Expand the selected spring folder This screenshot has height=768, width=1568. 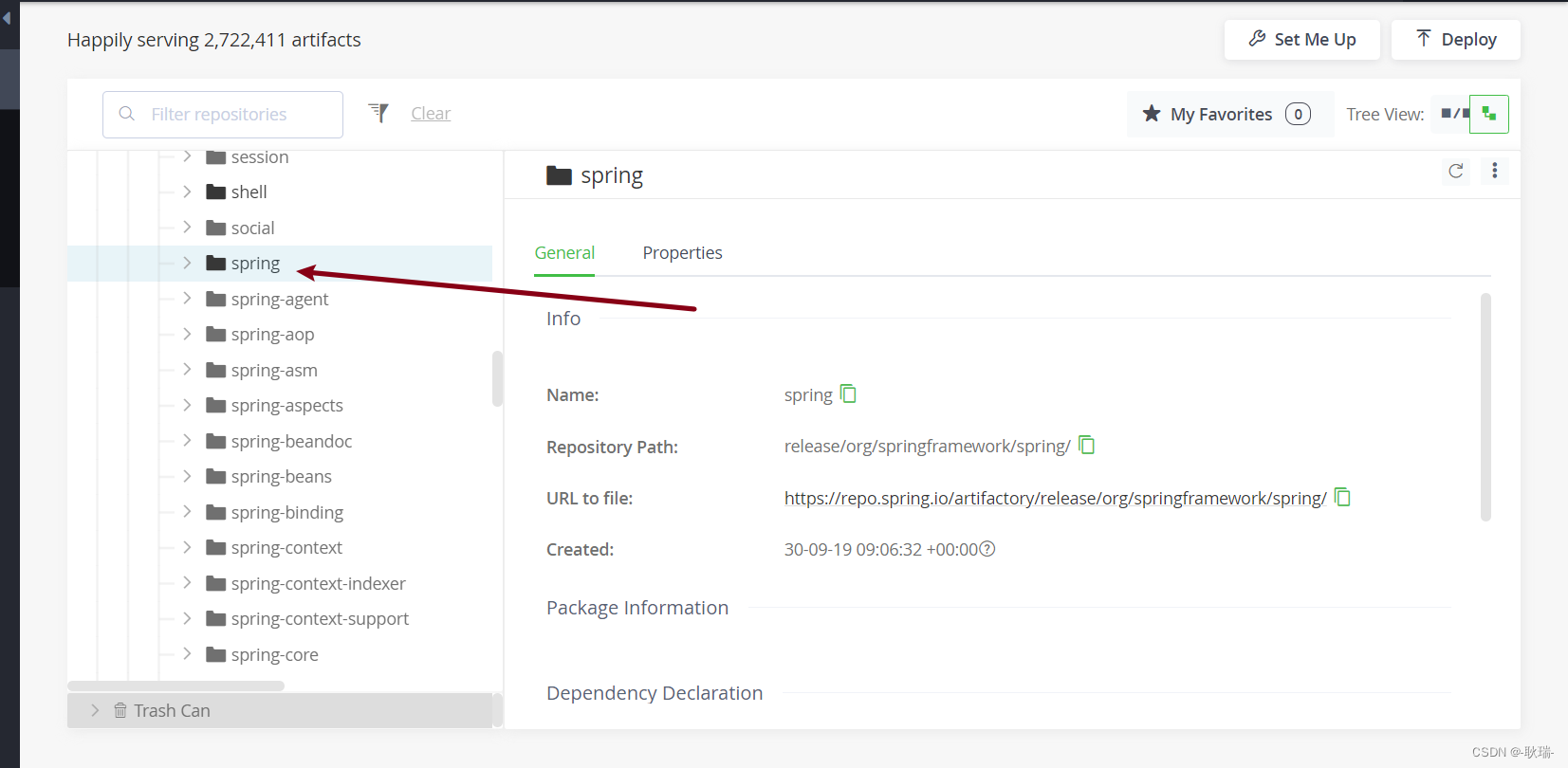tap(187, 263)
